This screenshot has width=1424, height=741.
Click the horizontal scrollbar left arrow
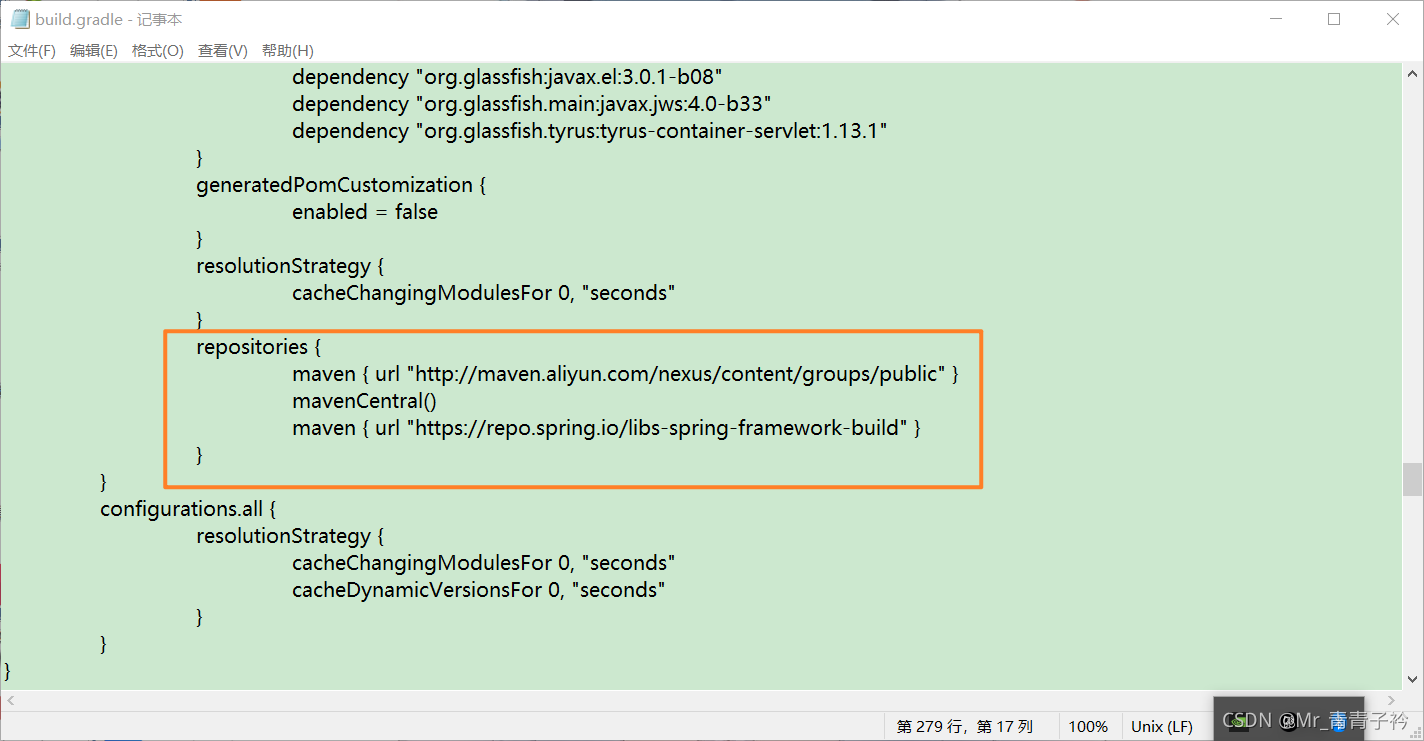[10, 701]
